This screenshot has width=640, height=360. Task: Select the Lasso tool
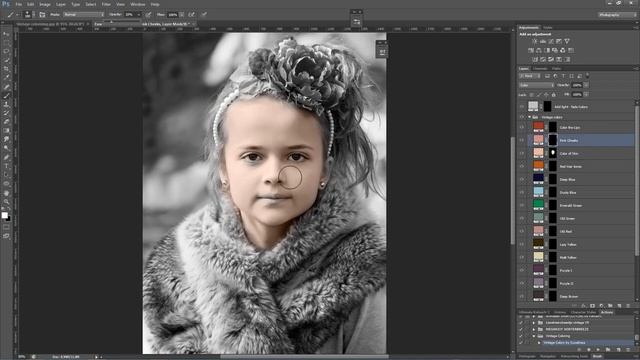tap(6, 51)
